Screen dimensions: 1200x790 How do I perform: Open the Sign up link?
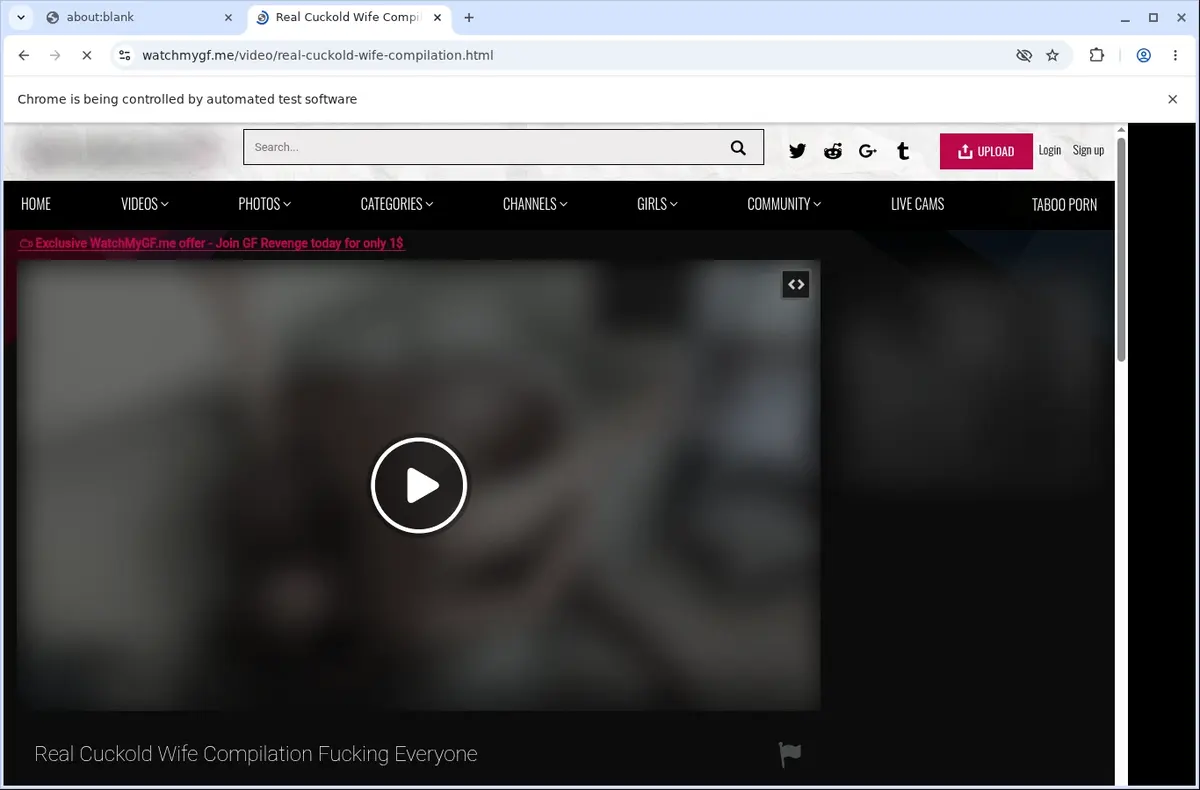(x=1088, y=150)
